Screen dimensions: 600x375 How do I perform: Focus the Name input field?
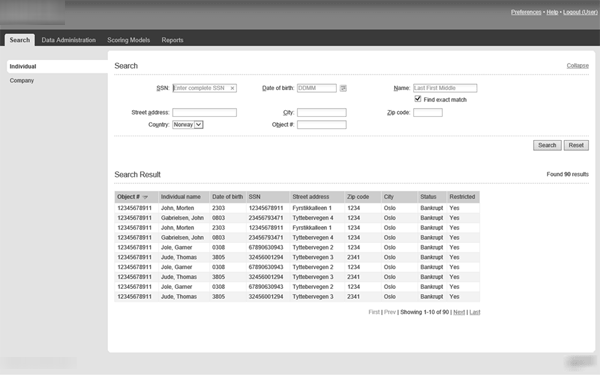pos(445,88)
